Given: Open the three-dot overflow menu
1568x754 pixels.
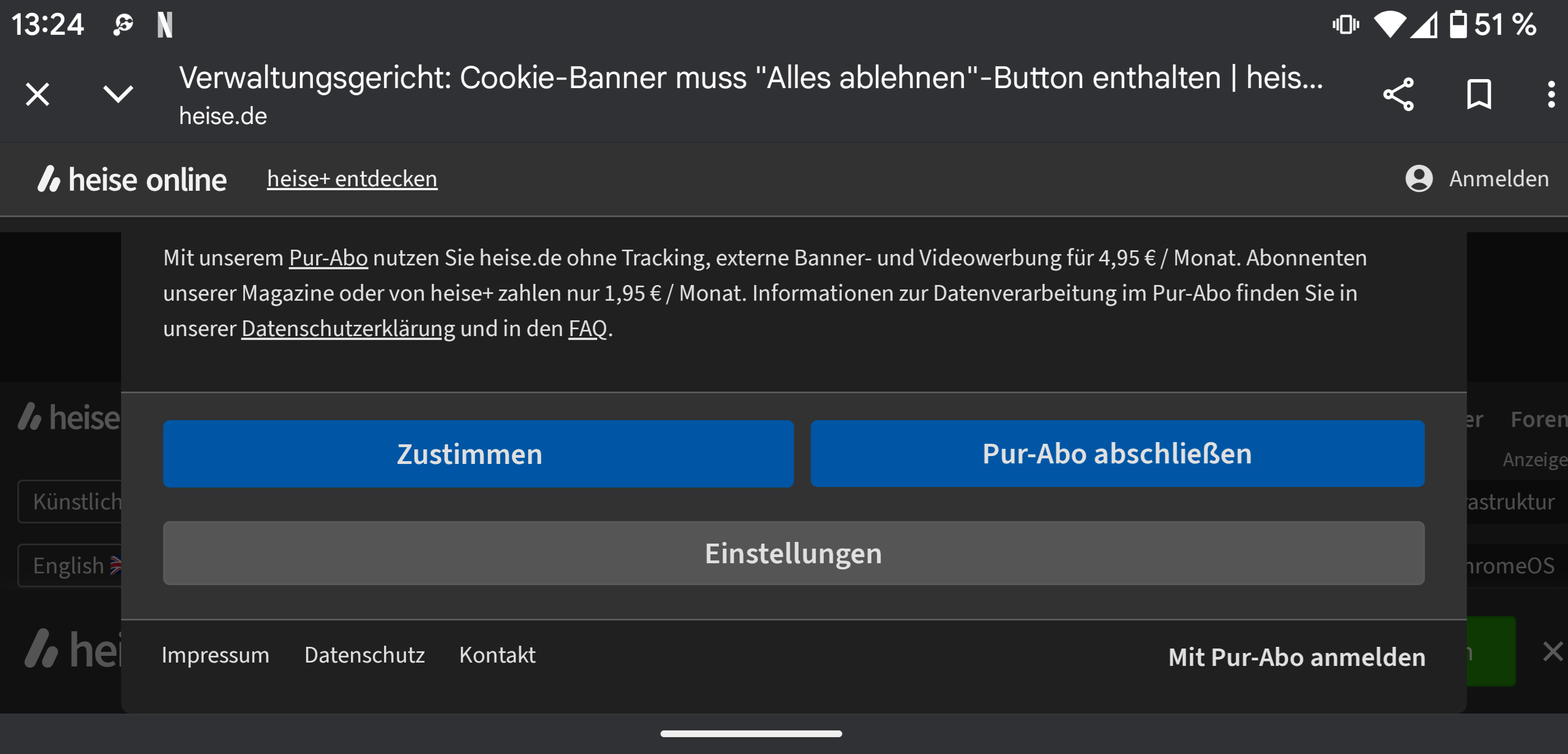Looking at the screenshot, I should (1551, 94).
